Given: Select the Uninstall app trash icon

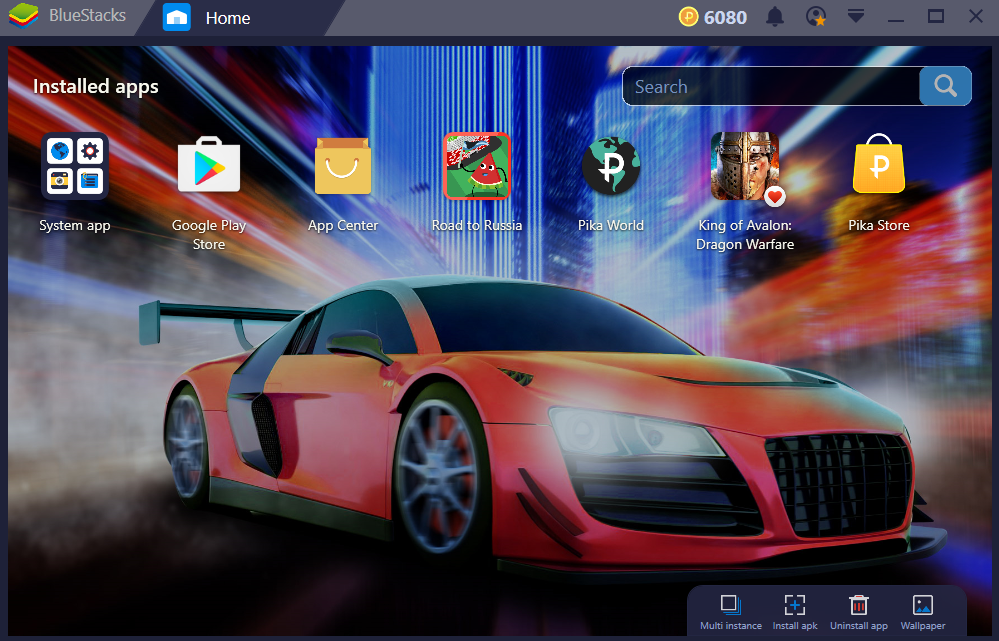Looking at the screenshot, I should click(858, 605).
